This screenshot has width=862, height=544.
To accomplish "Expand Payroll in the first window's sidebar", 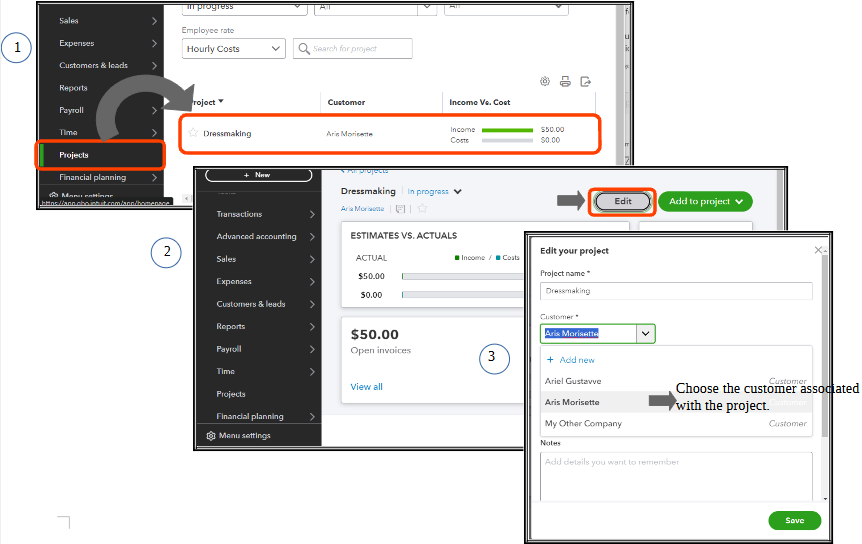I will (x=154, y=110).
